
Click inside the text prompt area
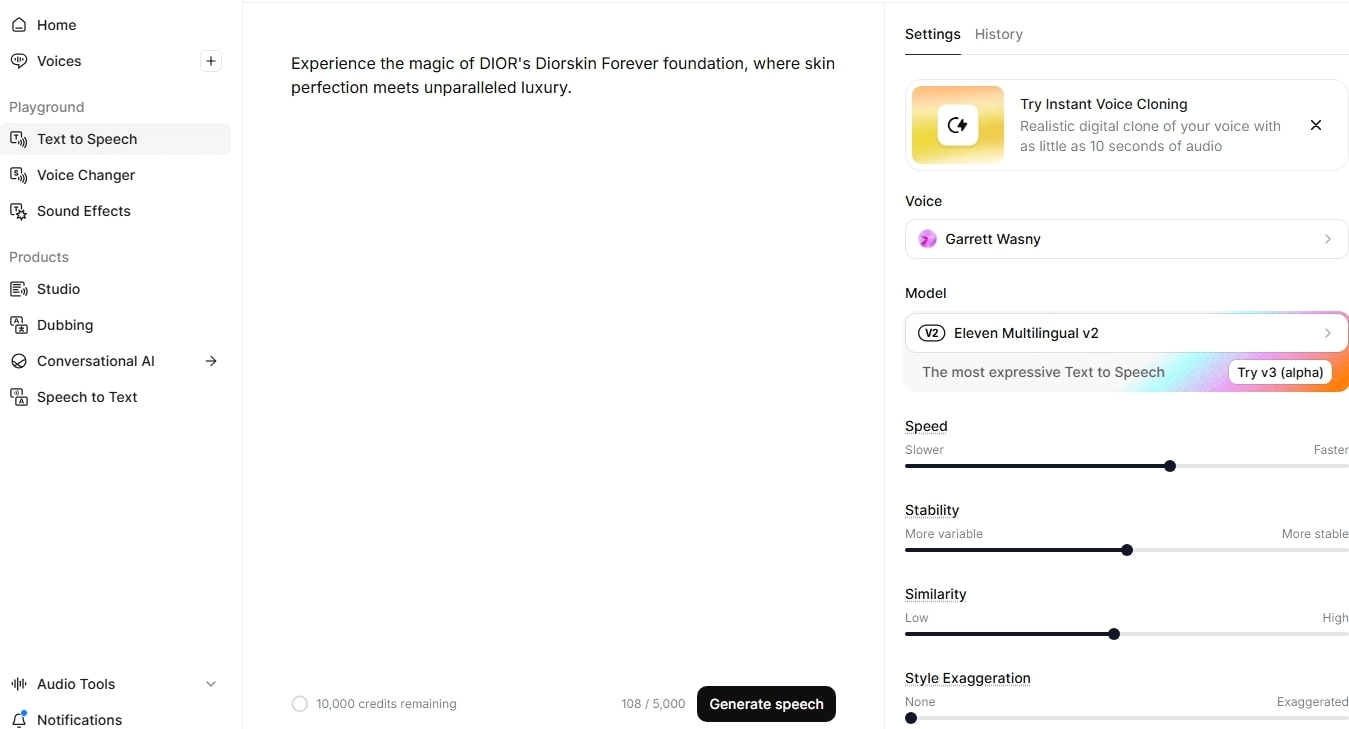[x=562, y=75]
